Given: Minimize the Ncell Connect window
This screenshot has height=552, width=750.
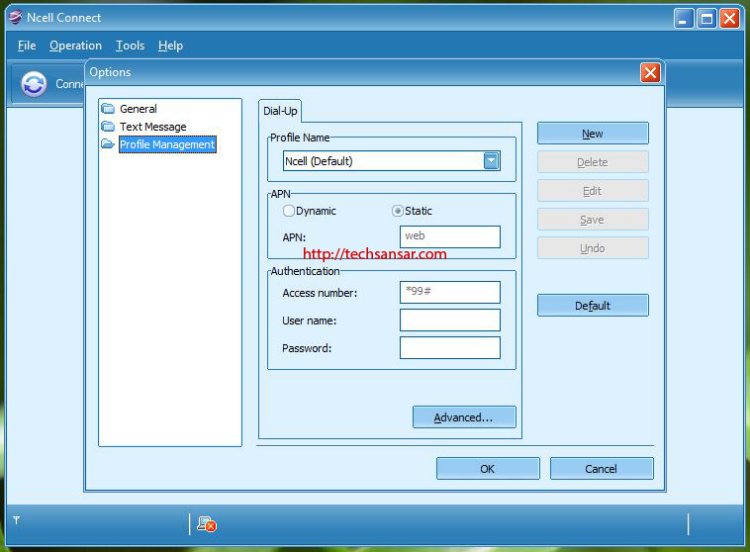Looking at the screenshot, I should click(x=684, y=19).
